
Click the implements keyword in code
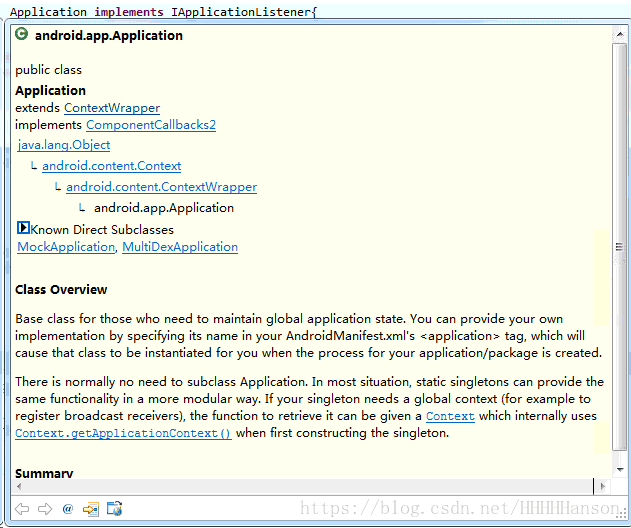point(129,12)
